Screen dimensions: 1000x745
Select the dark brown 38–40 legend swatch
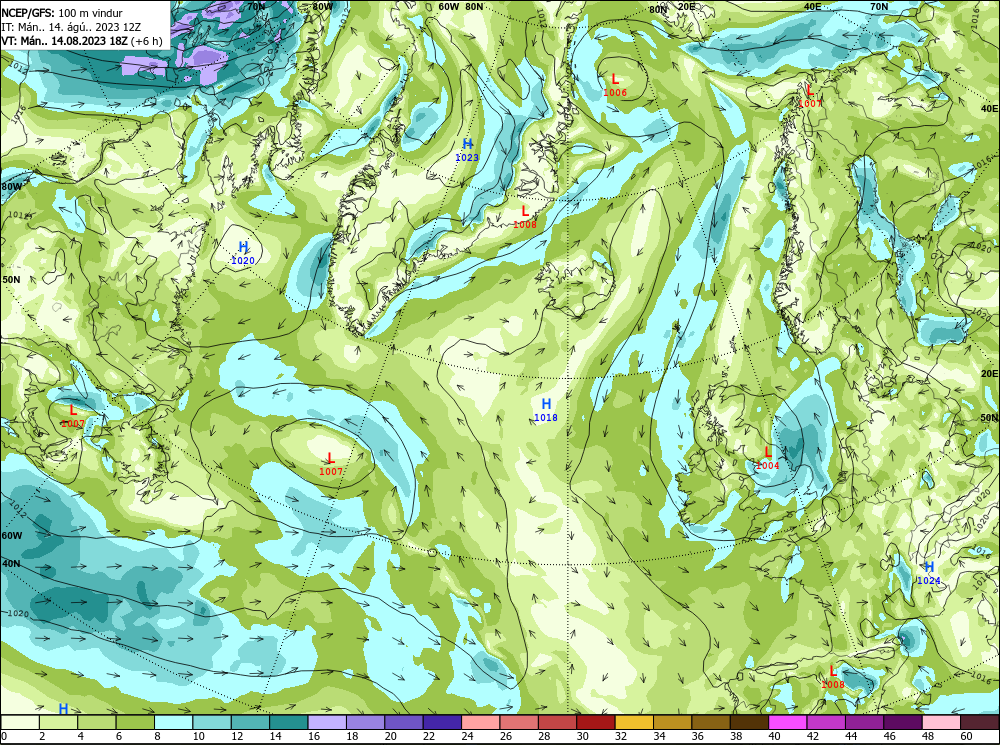point(749,722)
